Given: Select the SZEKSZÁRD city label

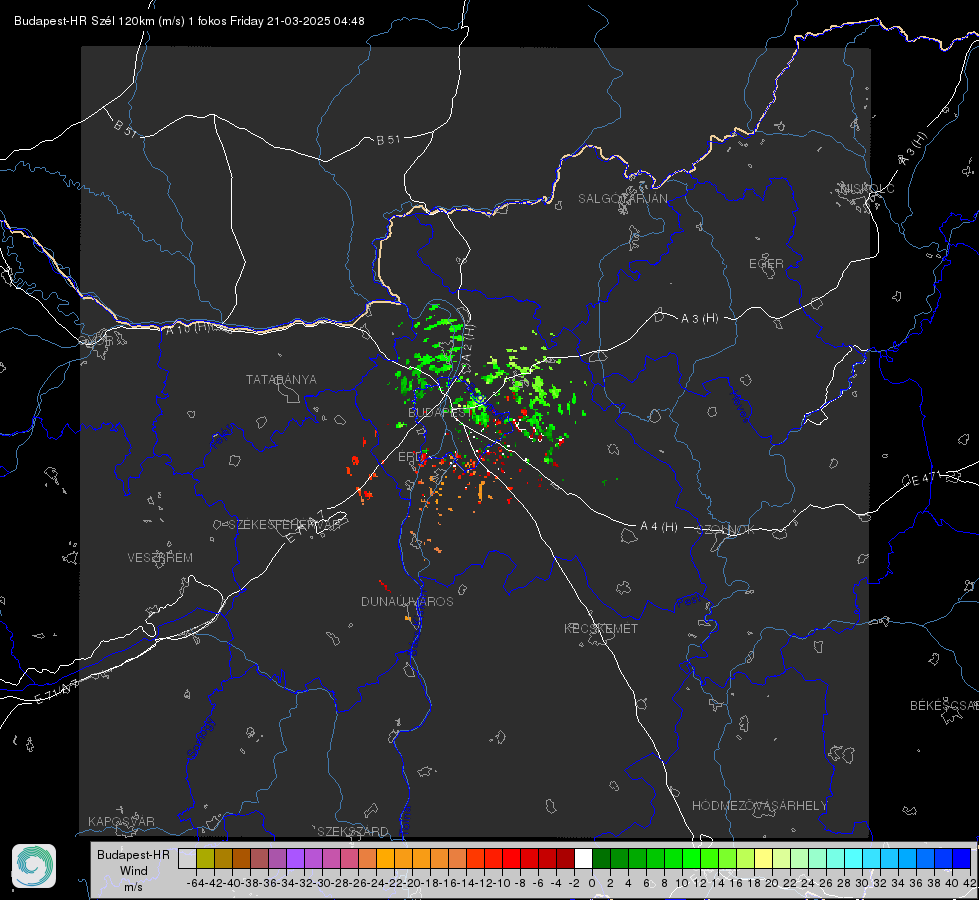Looking at the screenshot, I should pos(353,831).
